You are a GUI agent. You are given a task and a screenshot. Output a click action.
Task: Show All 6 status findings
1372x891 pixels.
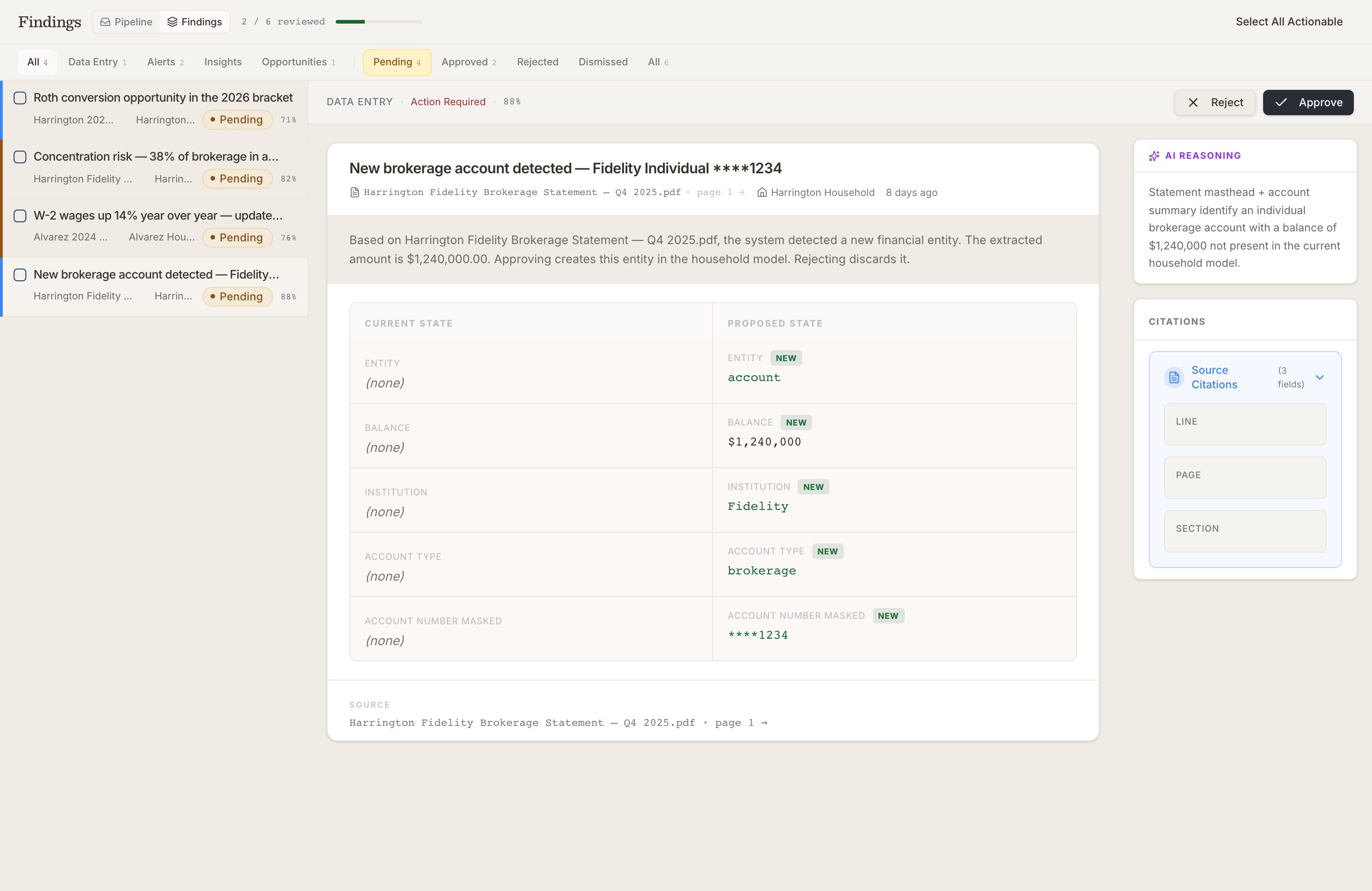(x=658, y=62)
